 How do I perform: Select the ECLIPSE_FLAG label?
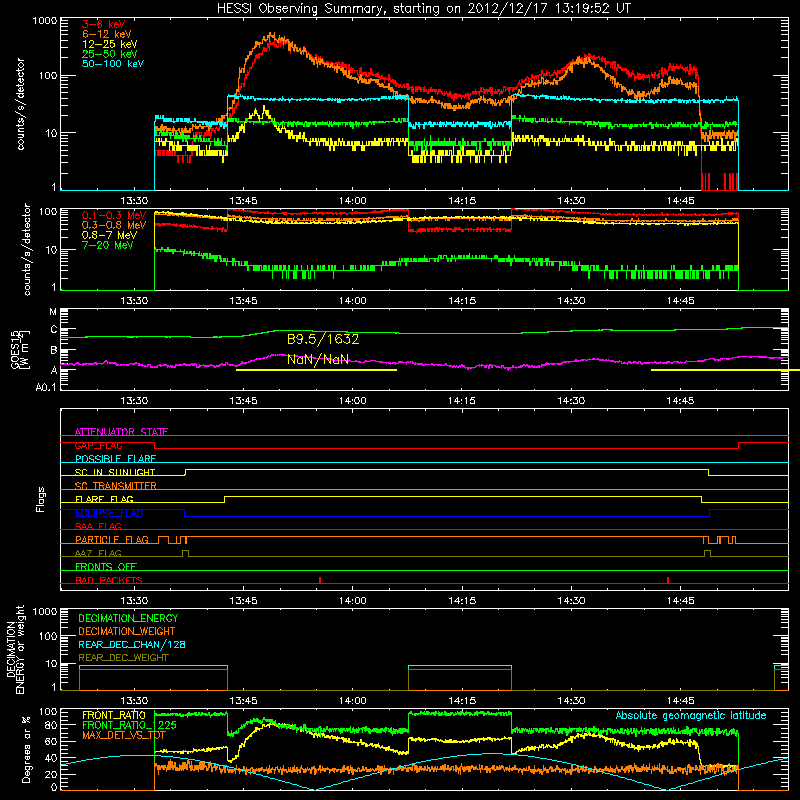click(109, 513)
